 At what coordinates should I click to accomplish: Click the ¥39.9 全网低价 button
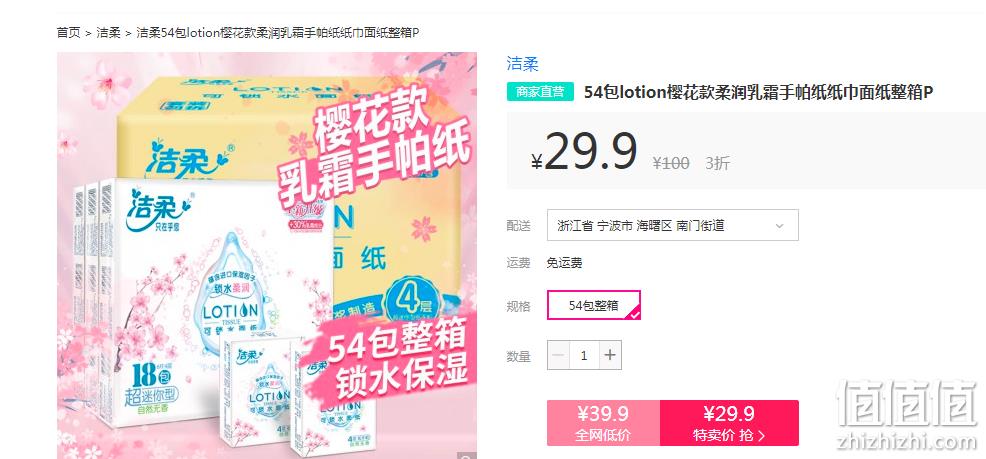[x=604, y=423]
